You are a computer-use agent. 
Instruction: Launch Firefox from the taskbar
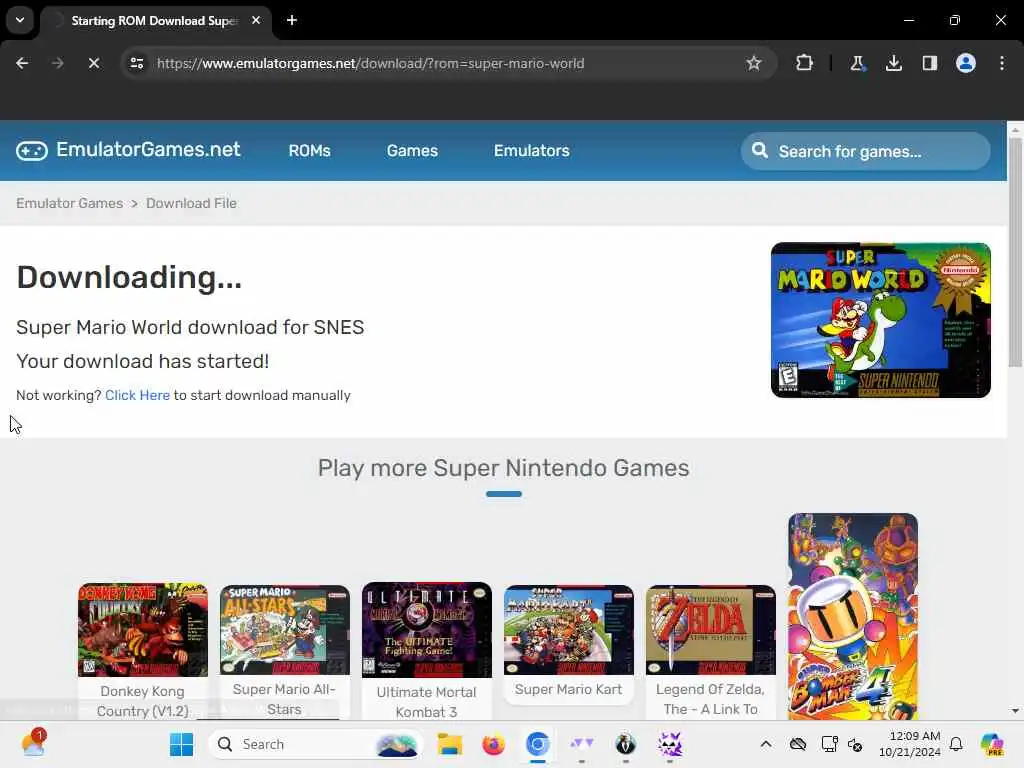(494, 744)
